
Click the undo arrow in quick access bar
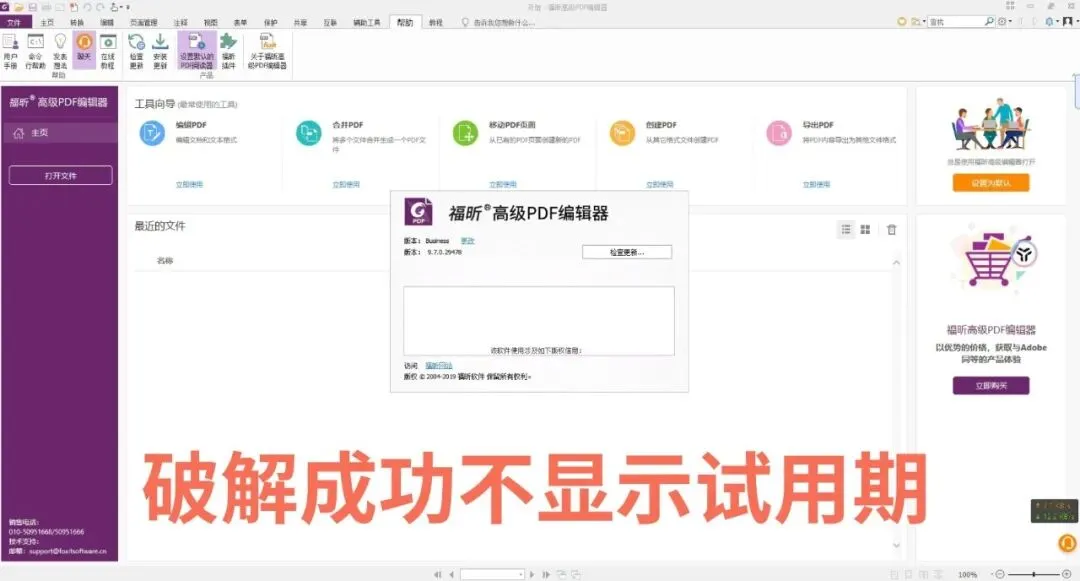(x=87, y=7)
